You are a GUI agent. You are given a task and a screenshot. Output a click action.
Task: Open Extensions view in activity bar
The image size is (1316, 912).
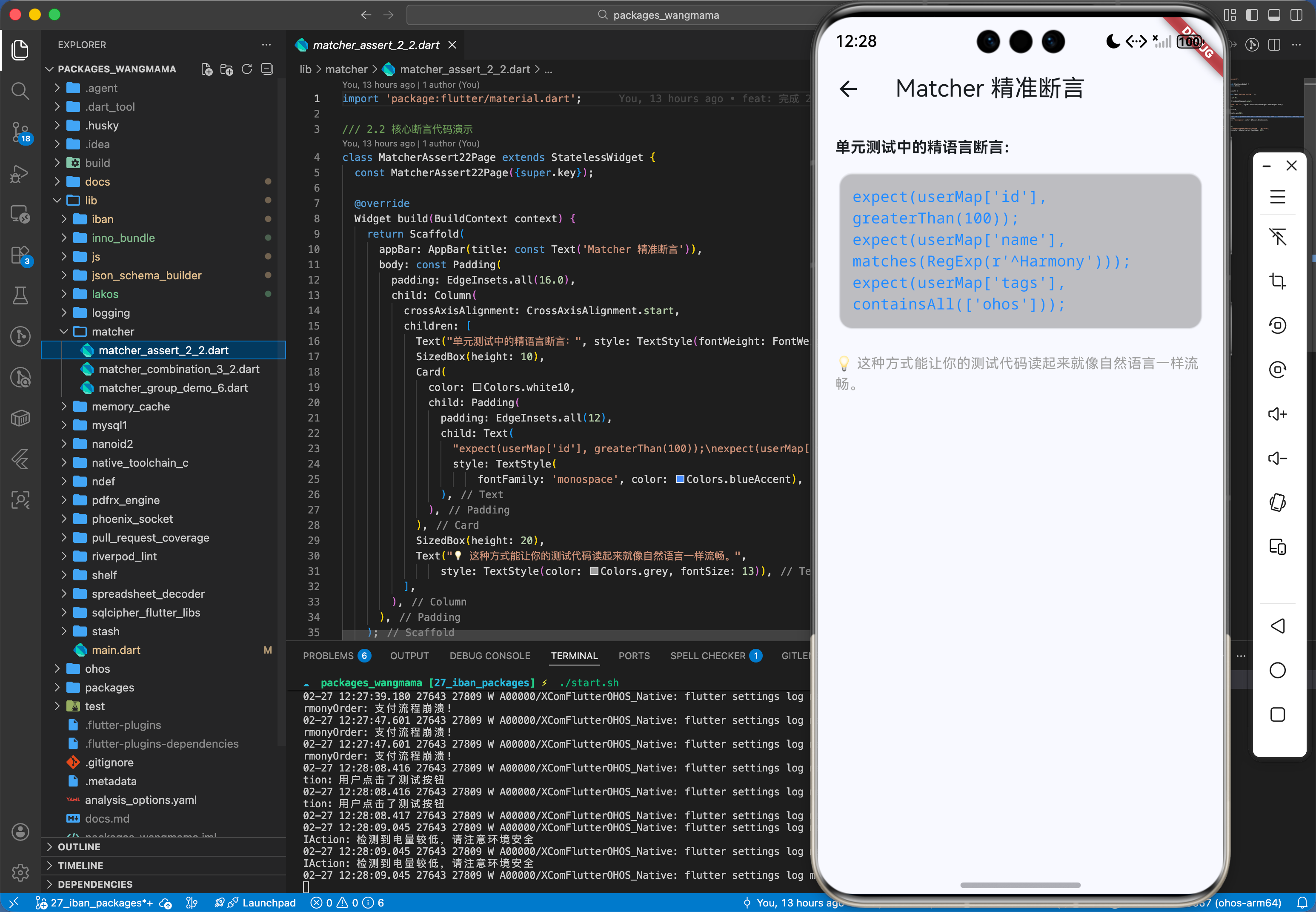[x=20, y=255]
